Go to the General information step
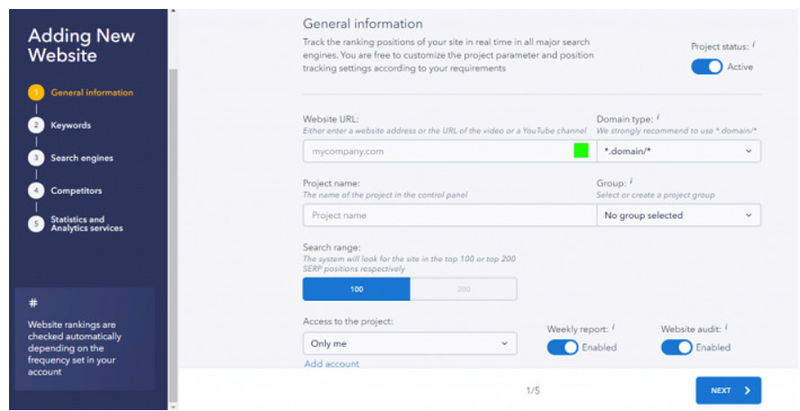The width and height of the screenshot is (800, 411). click(x=92, y=92)
